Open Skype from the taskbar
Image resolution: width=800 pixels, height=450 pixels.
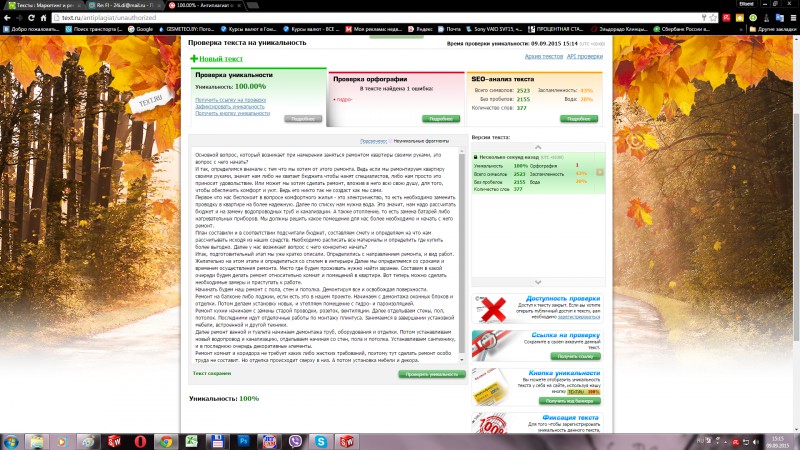[320, 441]
